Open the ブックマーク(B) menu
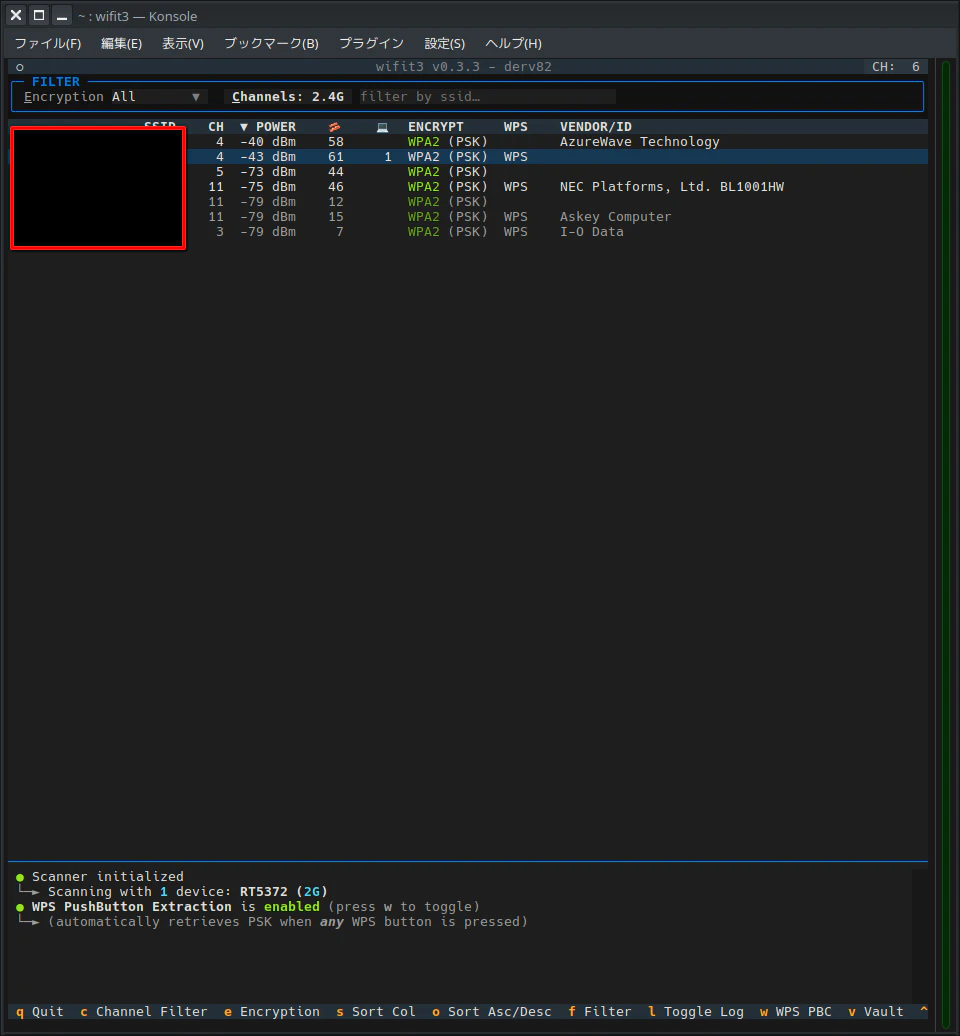This screenshot has height=1036, width=960. pos(271,44)
